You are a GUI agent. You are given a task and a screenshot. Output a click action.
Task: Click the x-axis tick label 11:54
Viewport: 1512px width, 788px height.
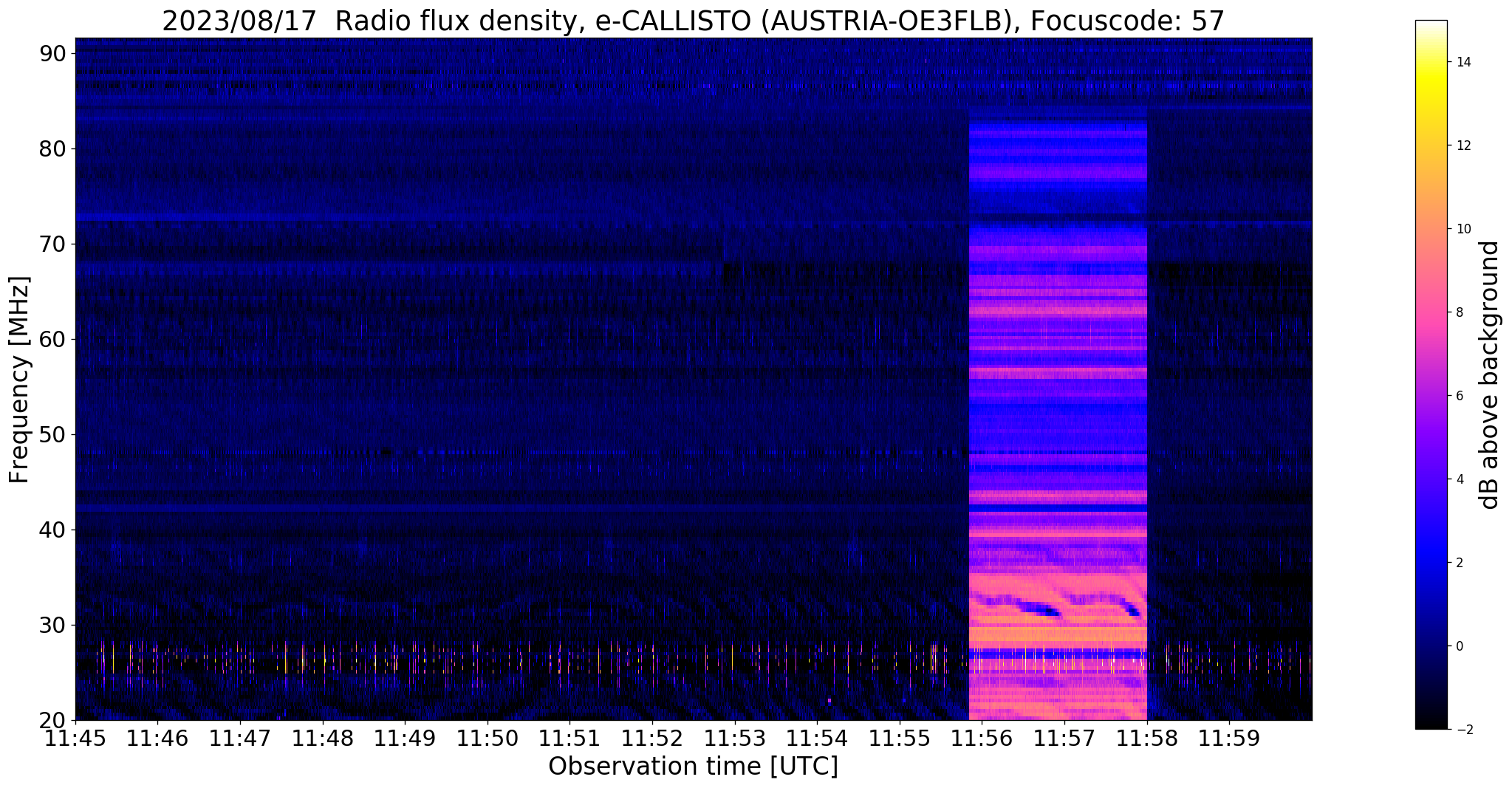[x=817, y=738]
